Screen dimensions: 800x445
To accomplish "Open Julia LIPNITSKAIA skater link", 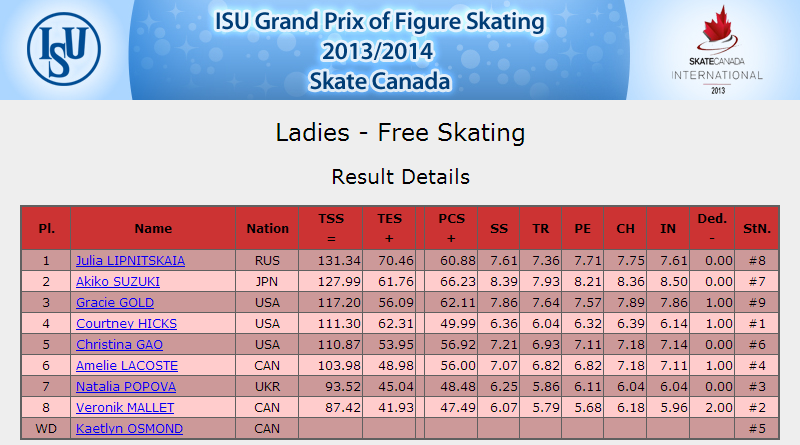I will coord(131,261).
